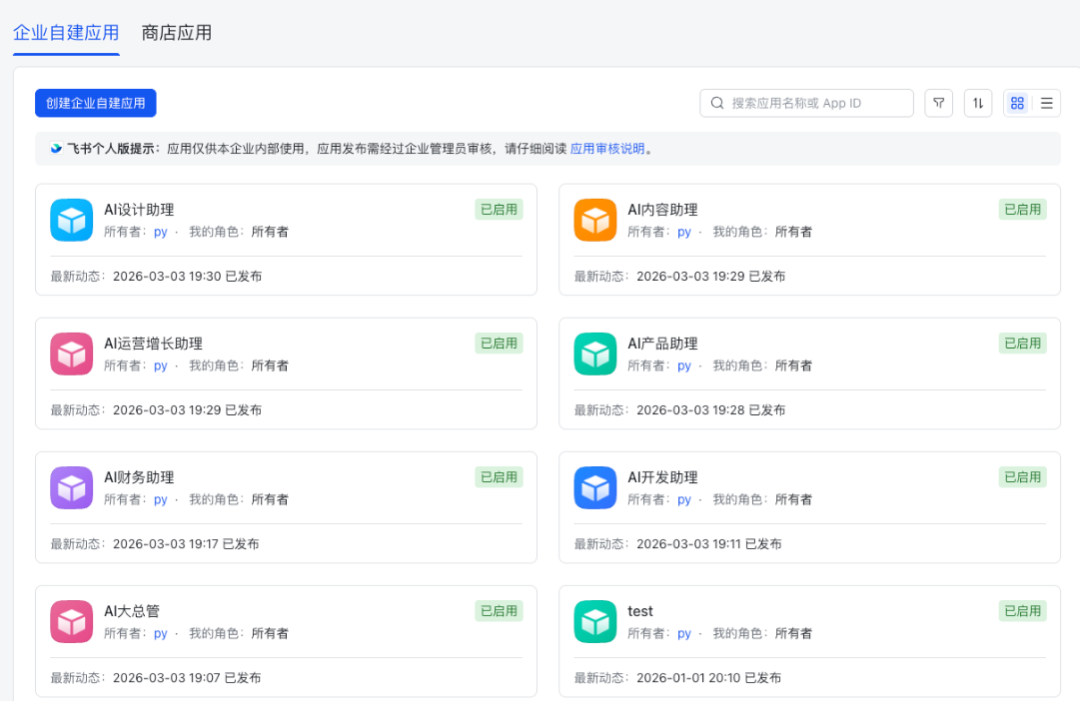This screenshot has height=726, width=1080.
Task: Click 已启用 status badge on AI设计助理
Action: click(499, 209)
